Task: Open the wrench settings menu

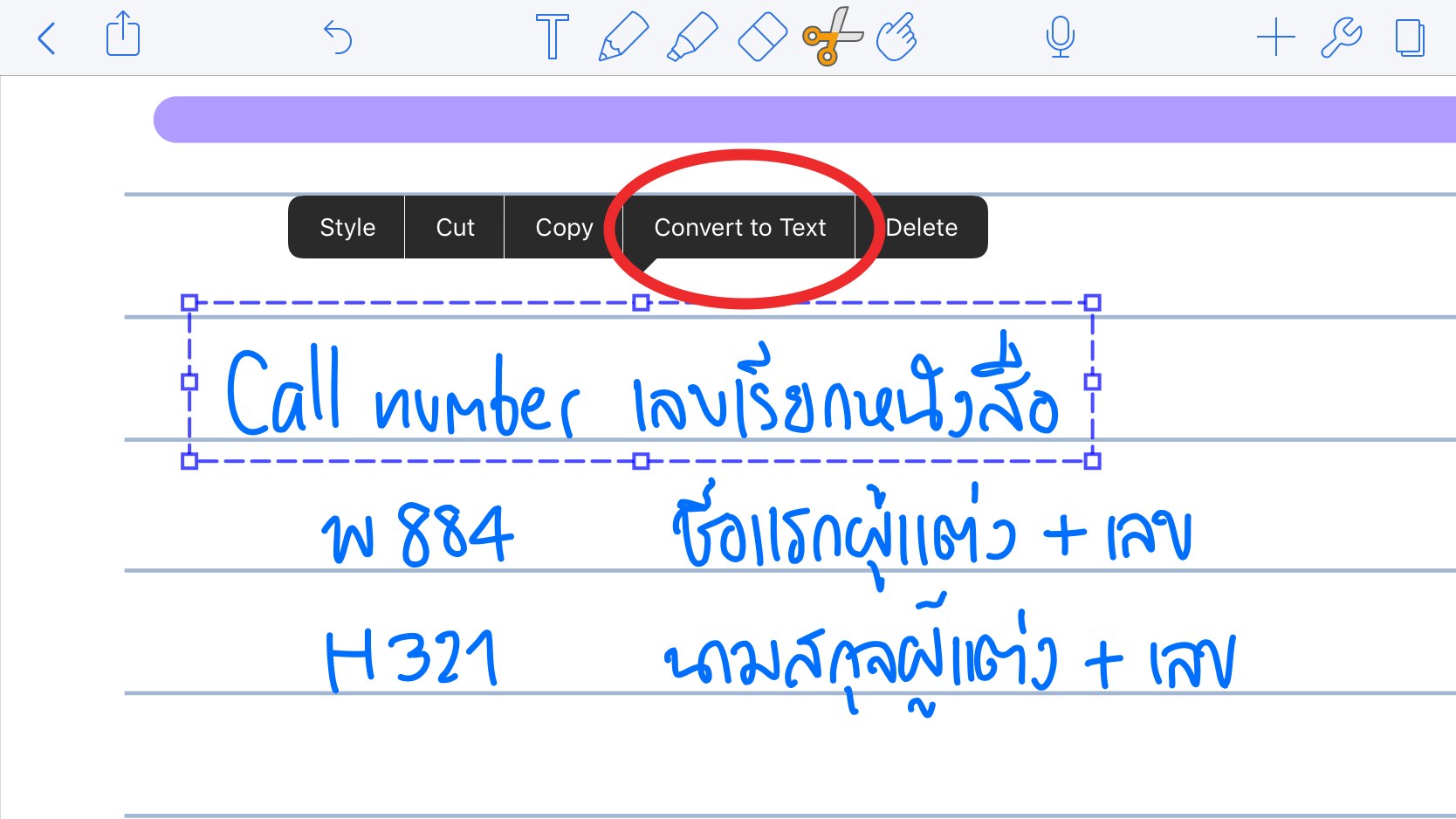Action: click(x=1342, y=38)
